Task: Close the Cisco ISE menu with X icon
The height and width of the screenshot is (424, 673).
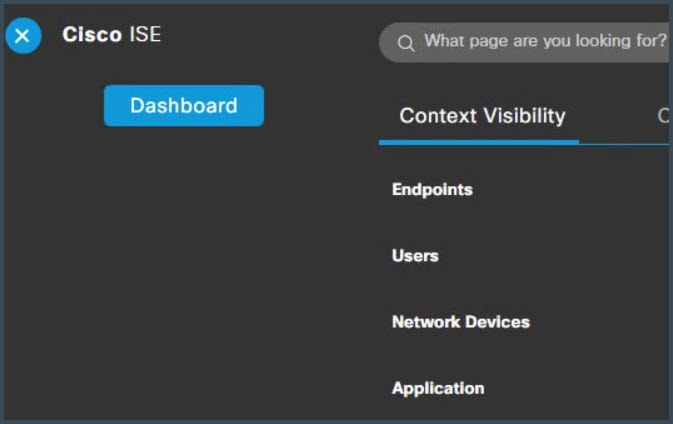Action: pos(23,36)
